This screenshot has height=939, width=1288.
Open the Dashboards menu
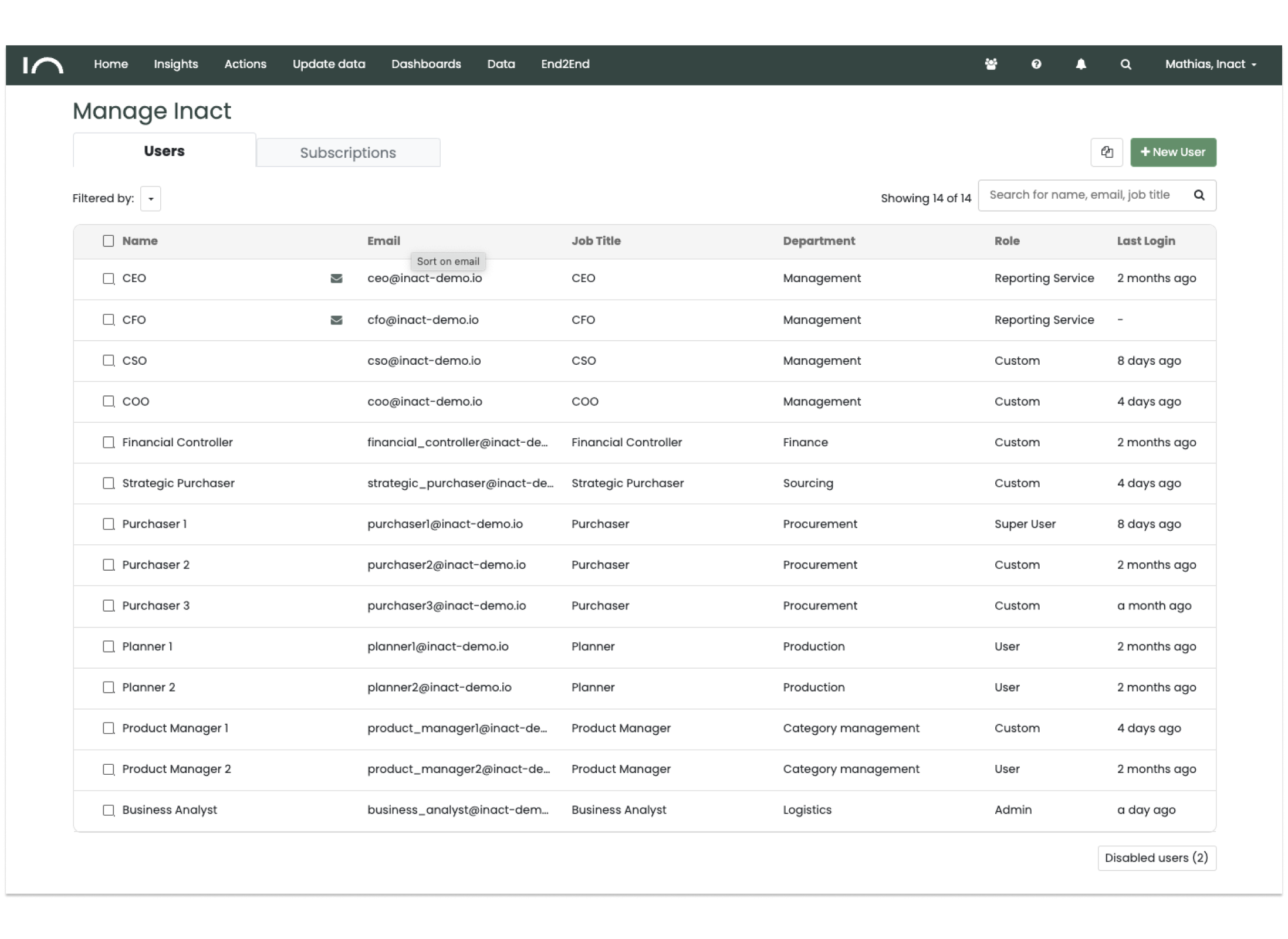point(426,65)
